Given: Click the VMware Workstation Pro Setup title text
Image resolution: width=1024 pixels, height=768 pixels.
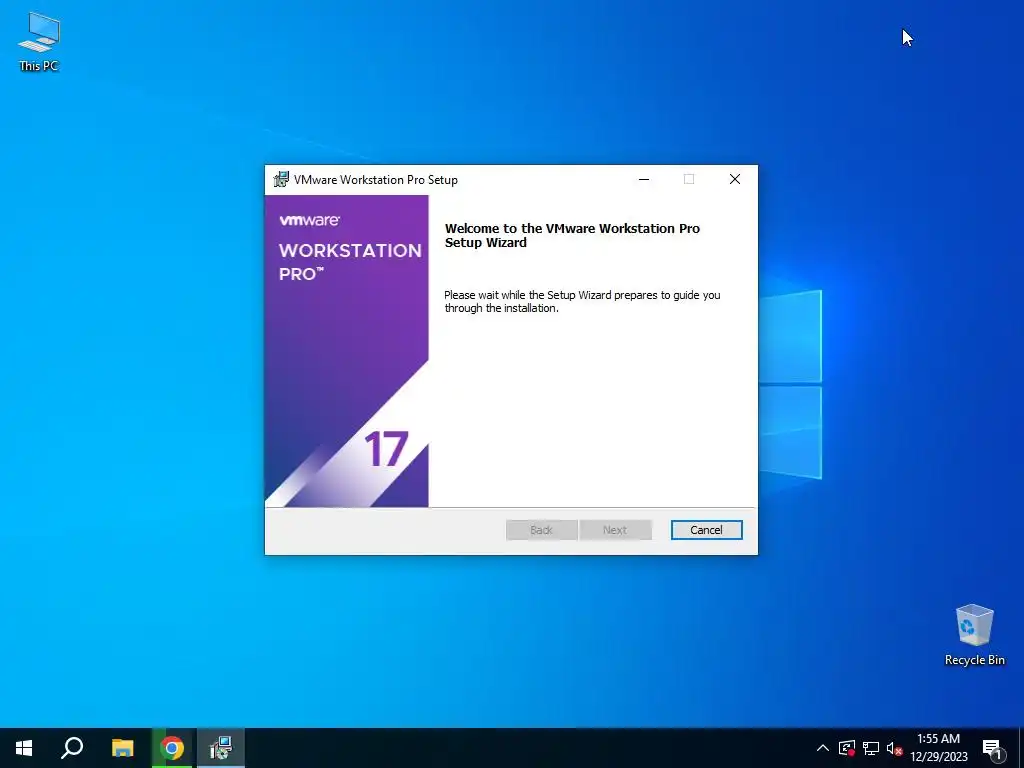Looking at the screenshot, I should 376,180.
